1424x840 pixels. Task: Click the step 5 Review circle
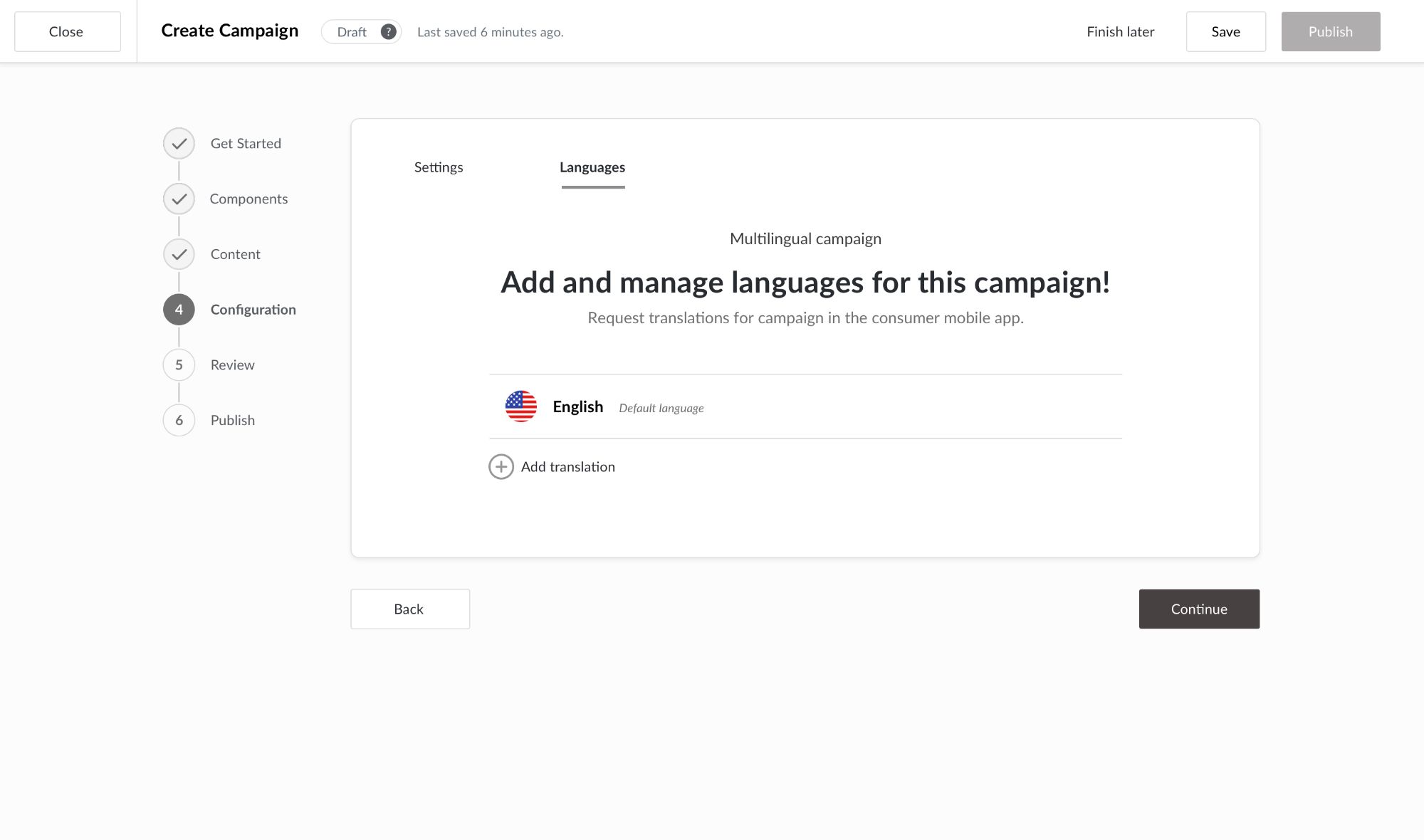[x=179, y=364]
